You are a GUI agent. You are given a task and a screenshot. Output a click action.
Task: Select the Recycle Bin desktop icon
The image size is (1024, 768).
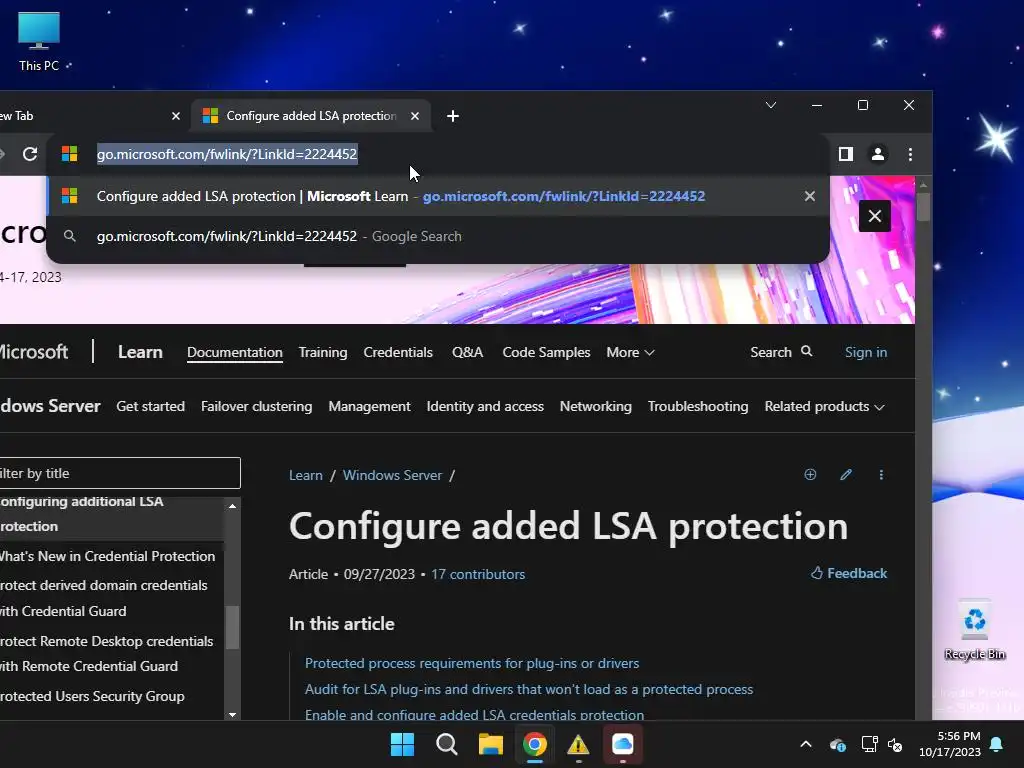click(975, 630)
